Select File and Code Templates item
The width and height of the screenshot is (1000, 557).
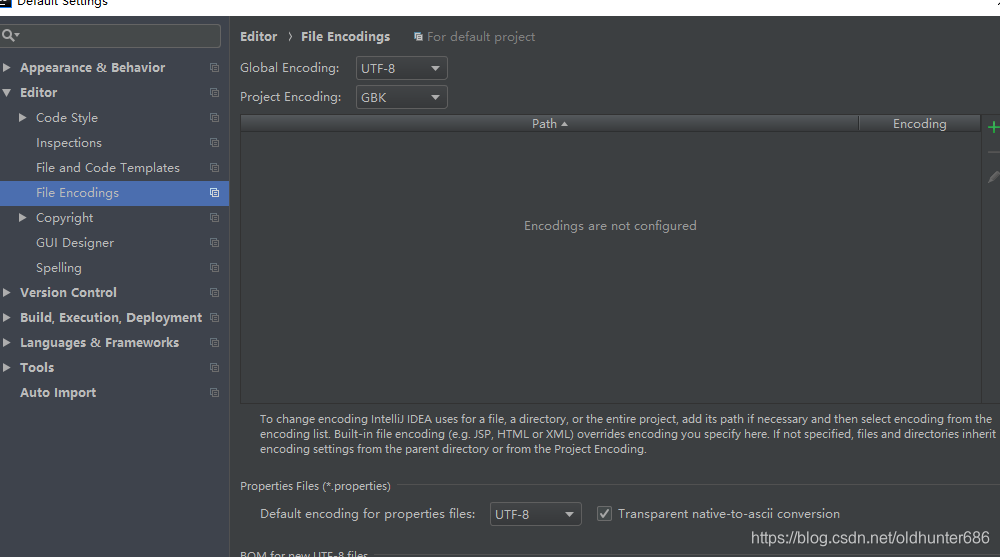point(108,168)
